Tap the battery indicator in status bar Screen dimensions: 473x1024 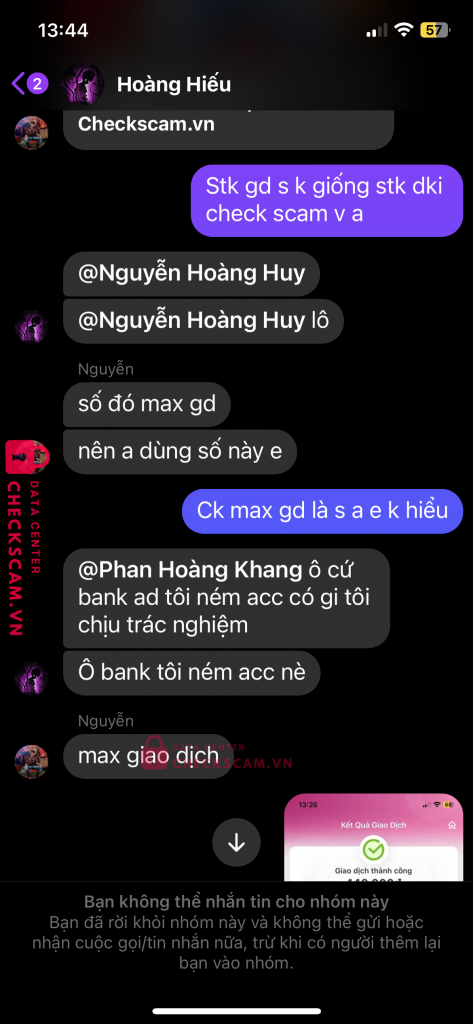[434, 30]
